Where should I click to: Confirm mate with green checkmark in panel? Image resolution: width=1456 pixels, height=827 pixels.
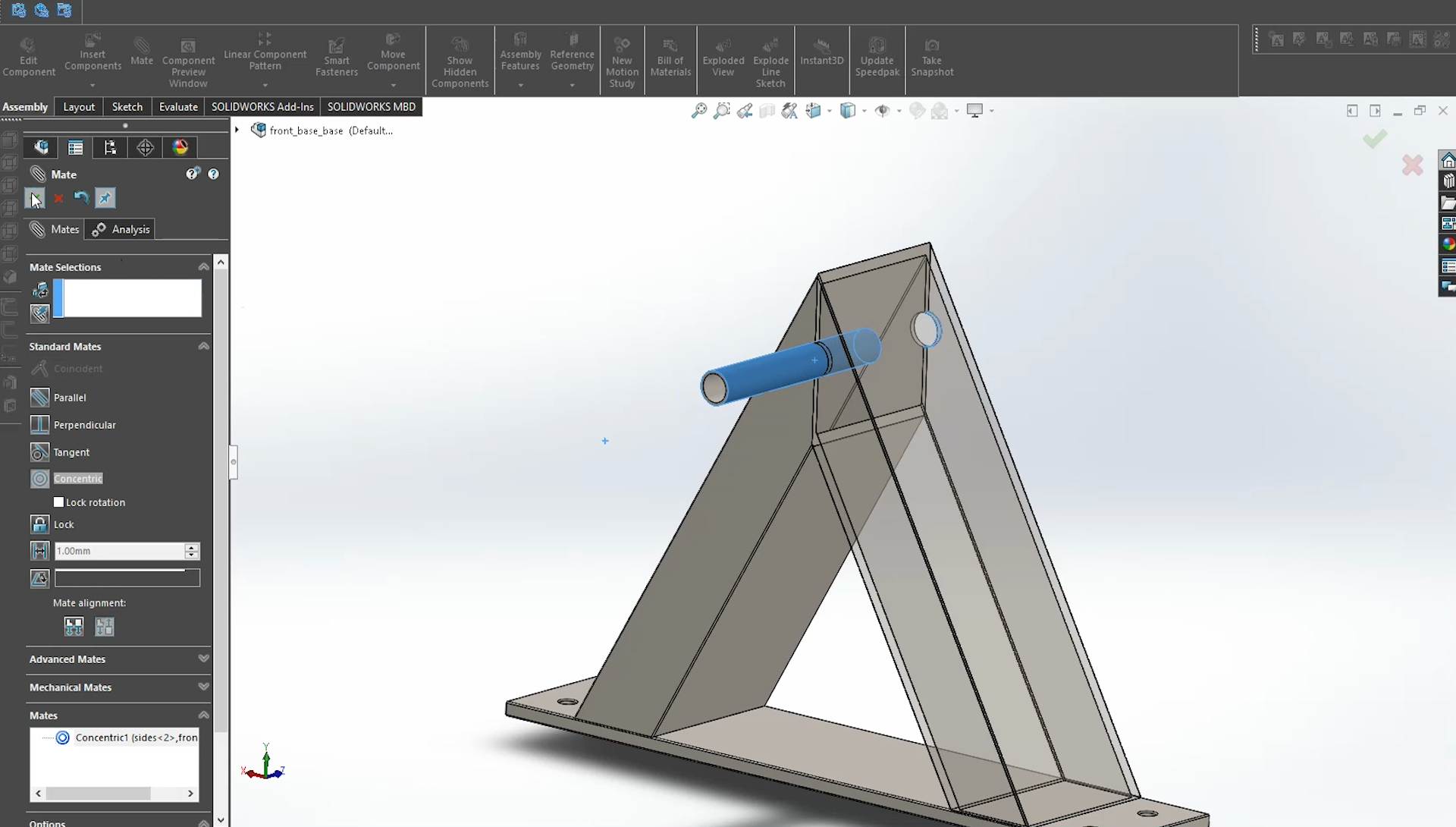pos(34,199)
